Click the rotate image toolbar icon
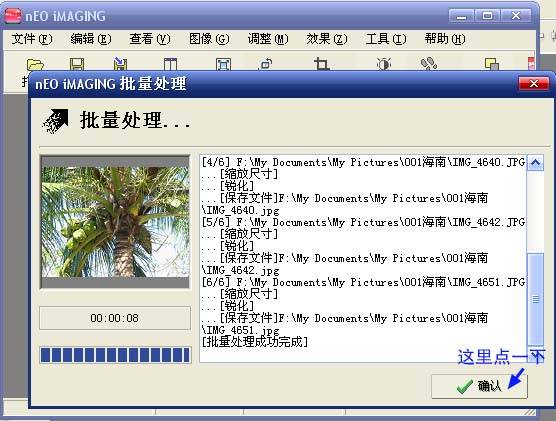Screen dimensions: 556x421 (x=266, y=64)
